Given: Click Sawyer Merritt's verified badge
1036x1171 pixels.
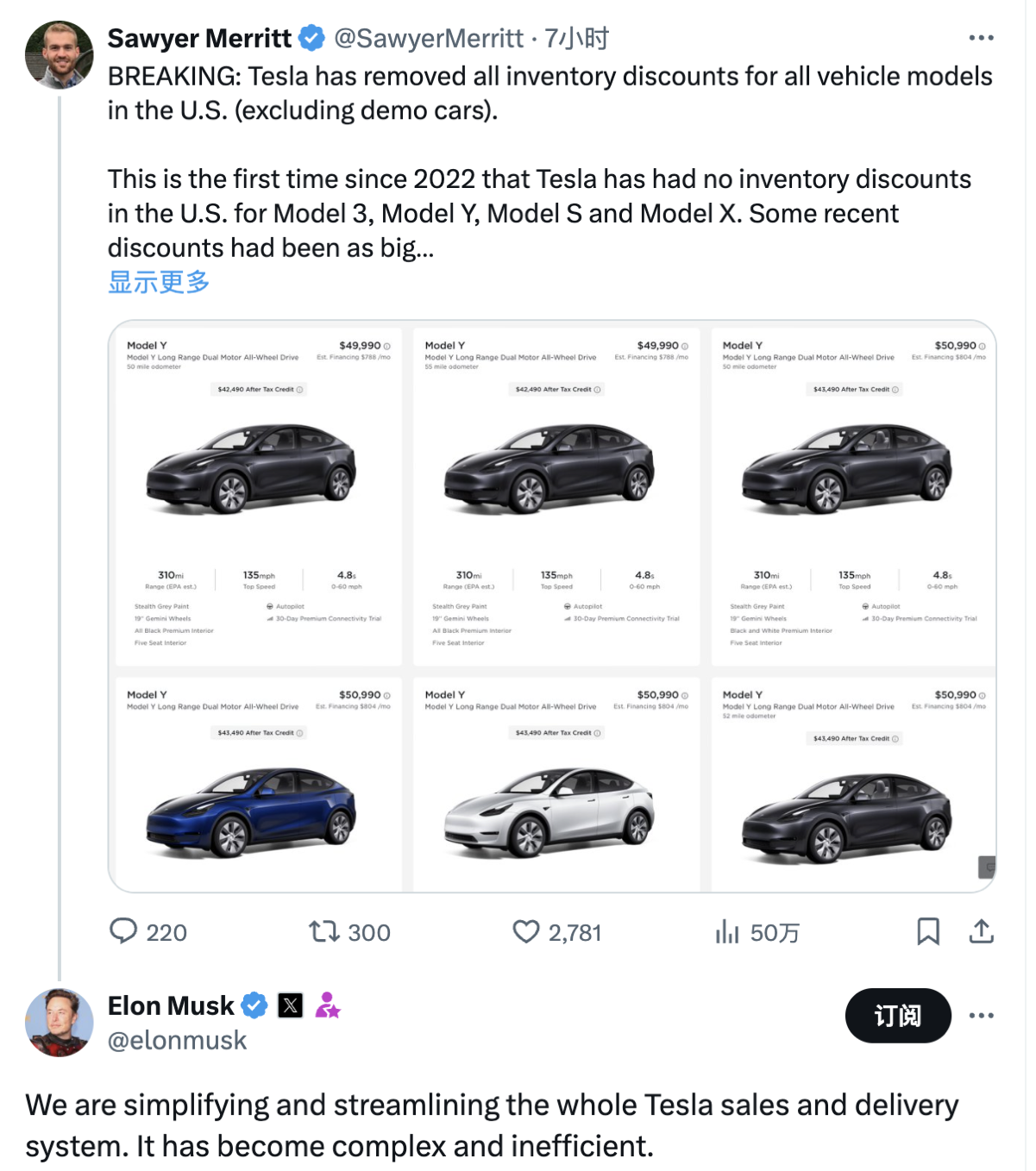Looking at the screenshot, I should (311, 38).
